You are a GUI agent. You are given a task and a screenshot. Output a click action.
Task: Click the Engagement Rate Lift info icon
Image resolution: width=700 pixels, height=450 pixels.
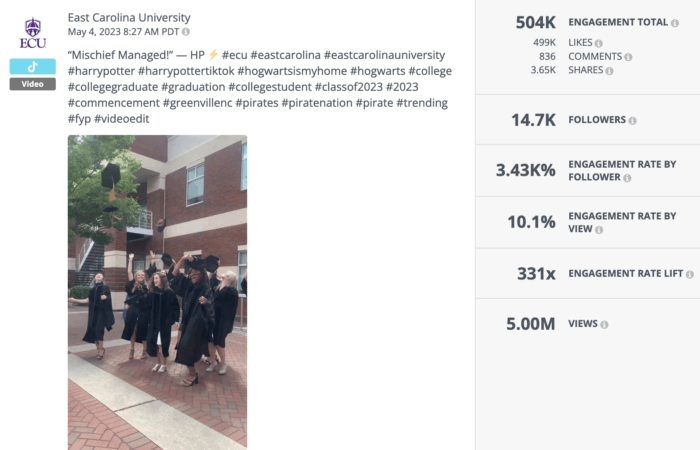click(689, 273)
